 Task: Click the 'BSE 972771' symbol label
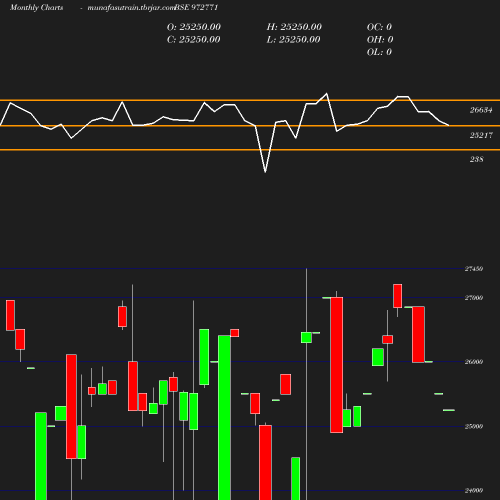196,8
